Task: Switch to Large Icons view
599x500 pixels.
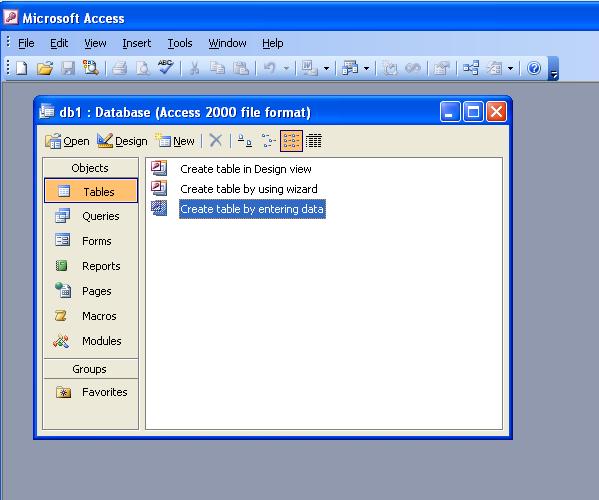Action: pos(245,141)
